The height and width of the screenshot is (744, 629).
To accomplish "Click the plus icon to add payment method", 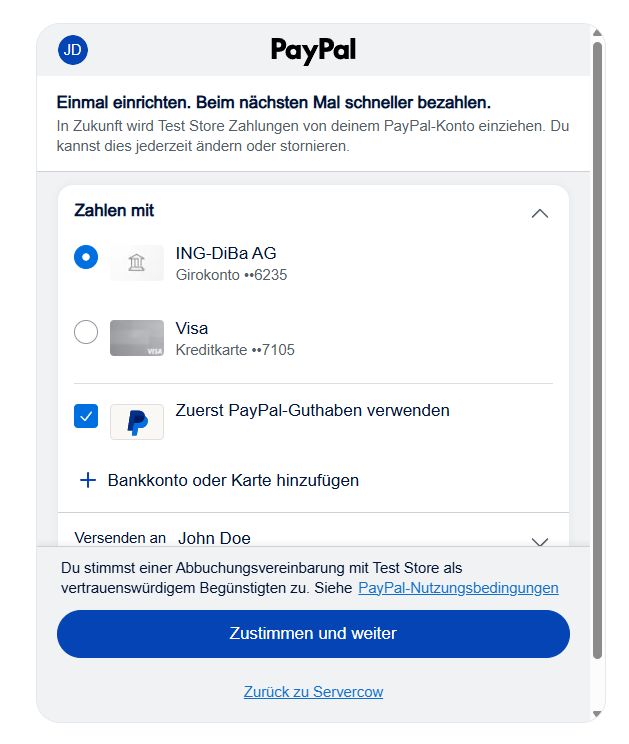I will pyautogui.click(x=88, y=480).
